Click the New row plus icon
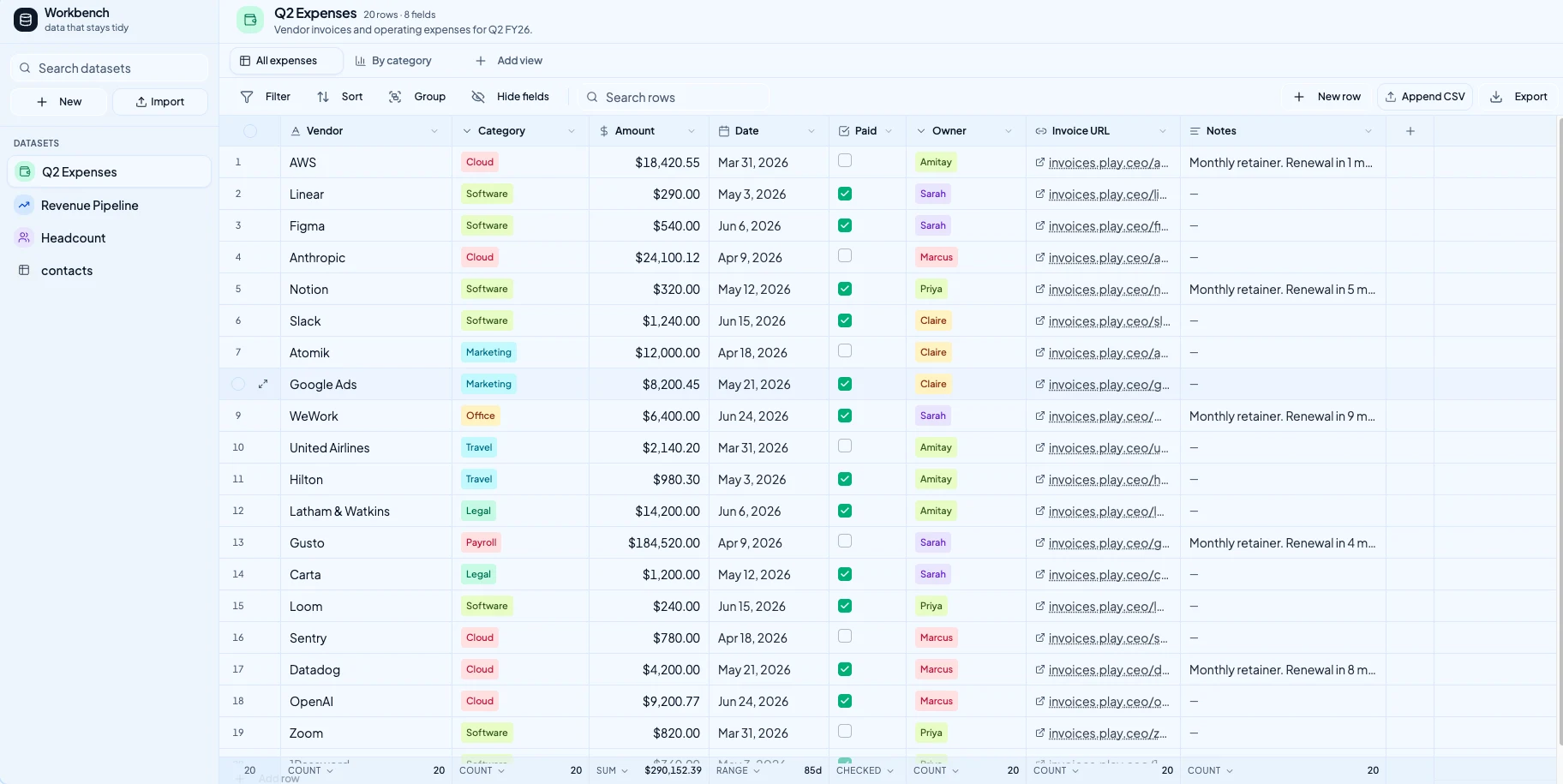This screenshot has height=784, width=1563. coord(1299,97)
